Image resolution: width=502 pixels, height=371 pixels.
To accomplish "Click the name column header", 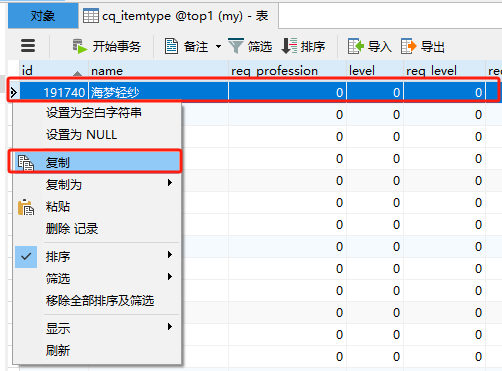I will tap(158, 70).
